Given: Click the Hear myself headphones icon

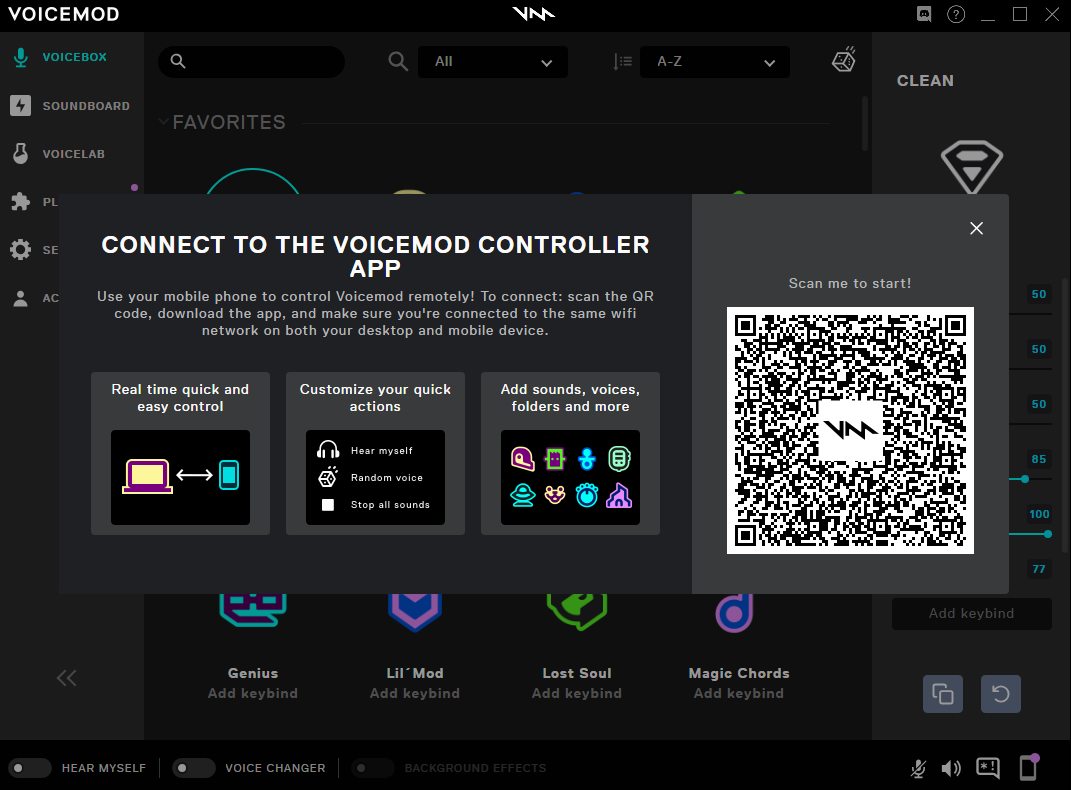Looking at the screenshot, I should [328, 450].
